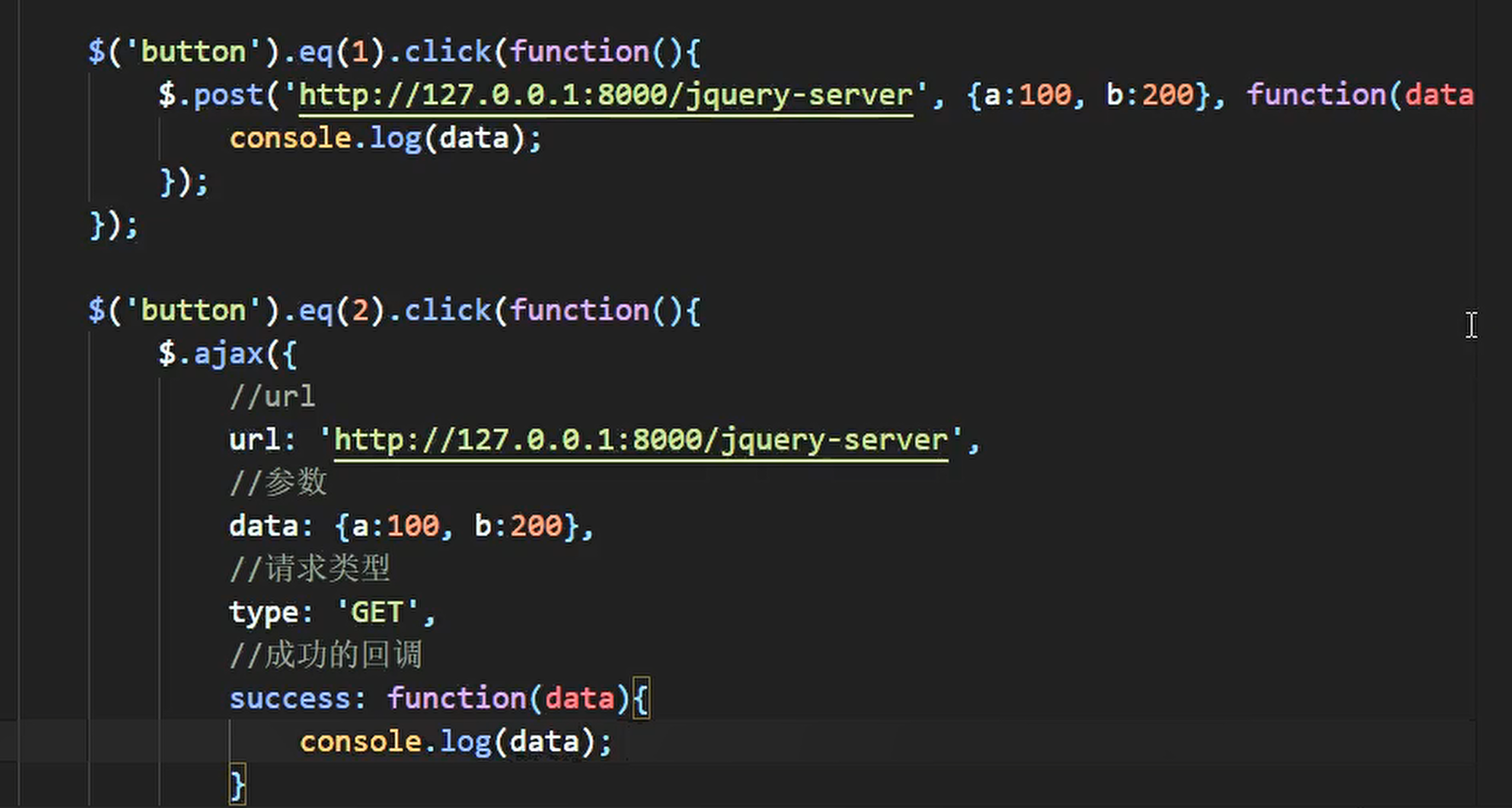Click the console.log(data) inside the success callback
The width and height of the screenshot is (1512, 808).
[454, 741]
